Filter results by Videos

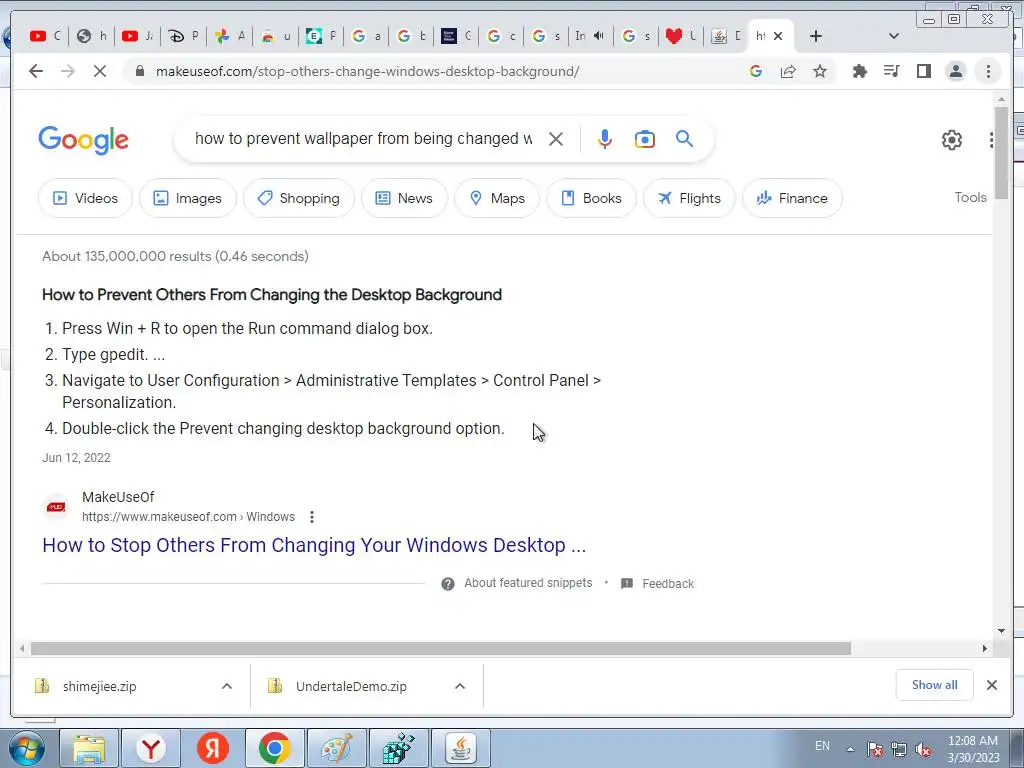point(86,198)
